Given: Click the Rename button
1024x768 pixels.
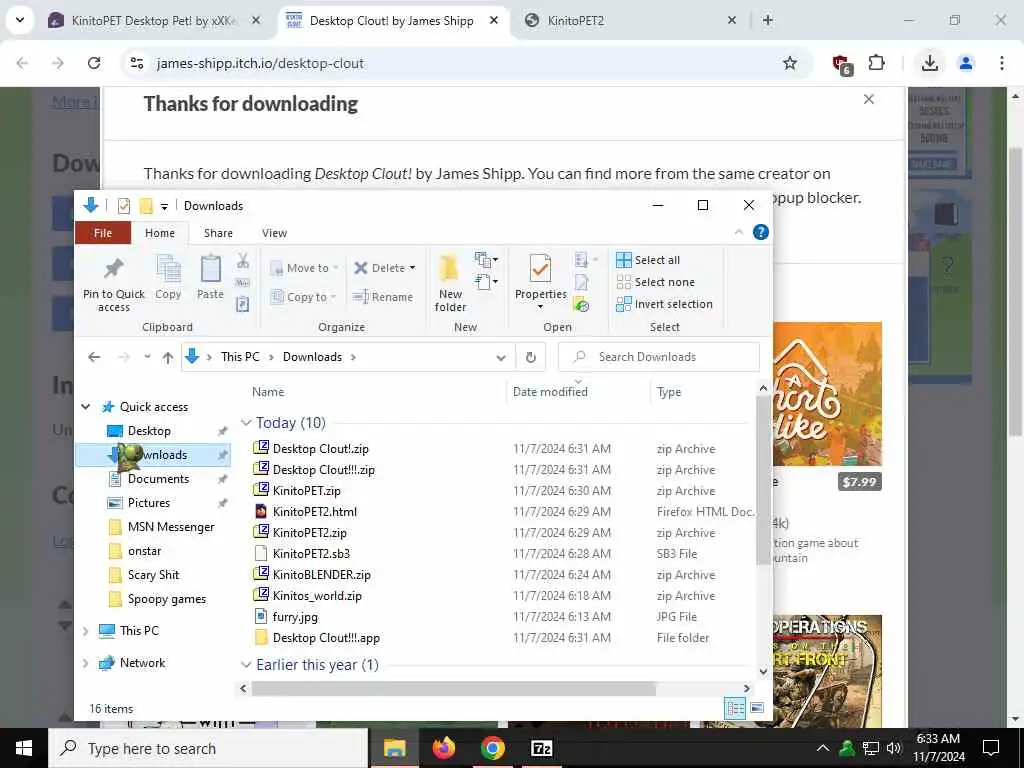Looking at the screenshot, I should click(x=383, y=297).
